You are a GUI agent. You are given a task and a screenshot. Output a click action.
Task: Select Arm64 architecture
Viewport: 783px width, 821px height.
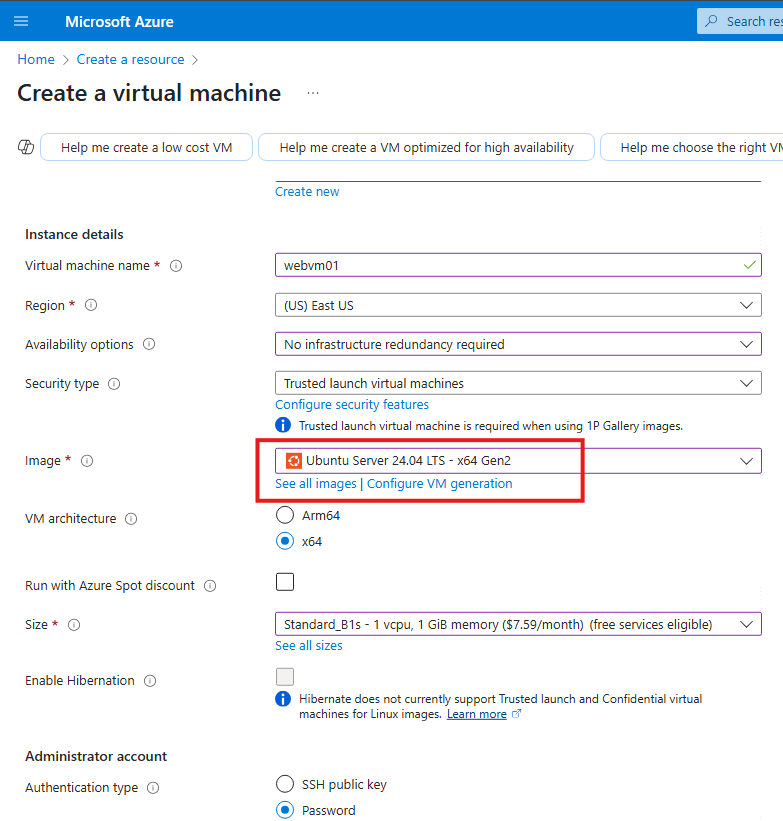click(x=285, y=515)
